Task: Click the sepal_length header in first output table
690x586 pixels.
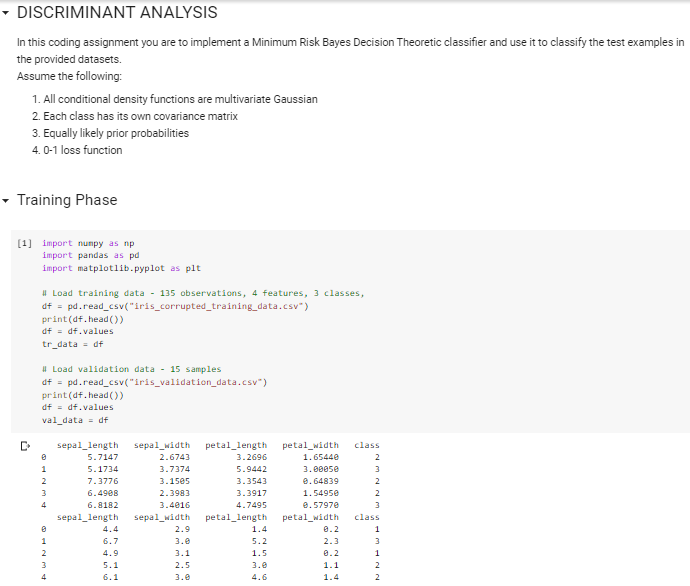Action: tap(88, 445)
